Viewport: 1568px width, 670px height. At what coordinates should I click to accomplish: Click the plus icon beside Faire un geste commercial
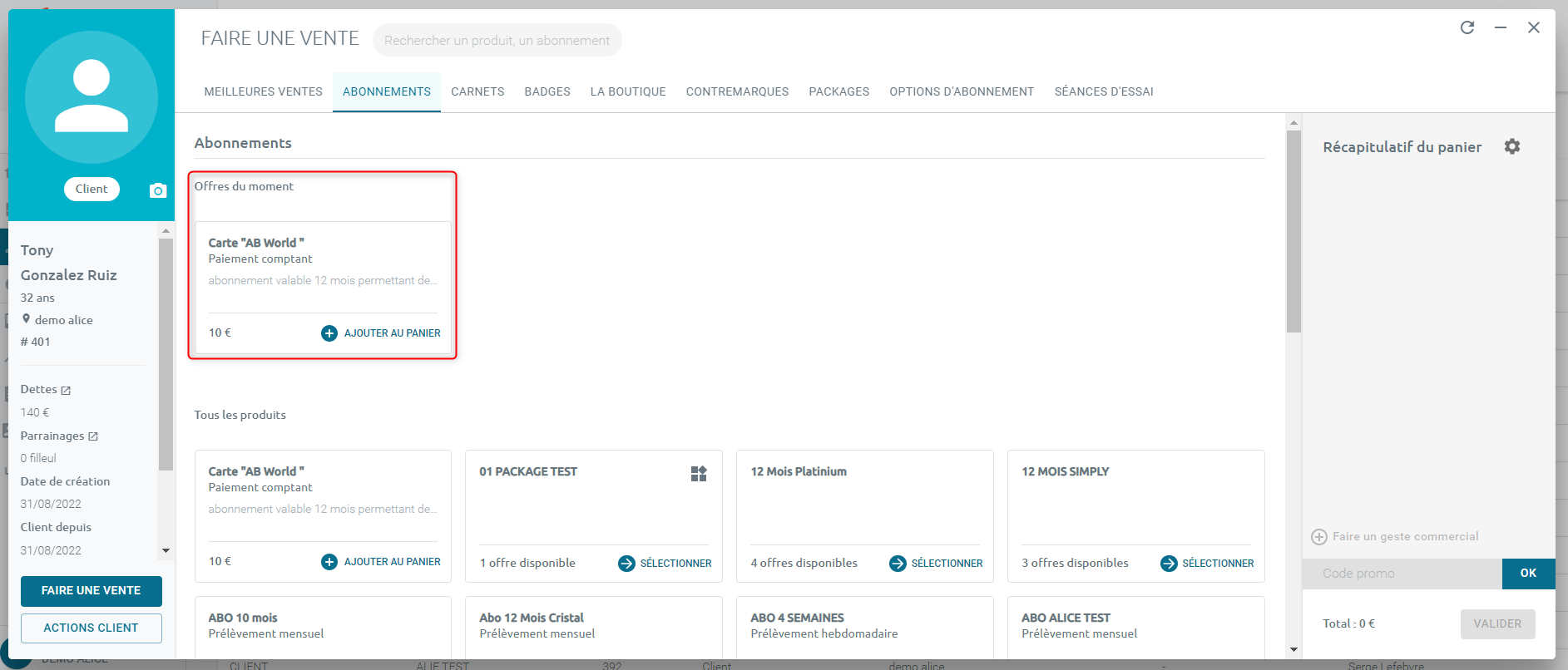pyautogui.click(x=1319, y=537)
